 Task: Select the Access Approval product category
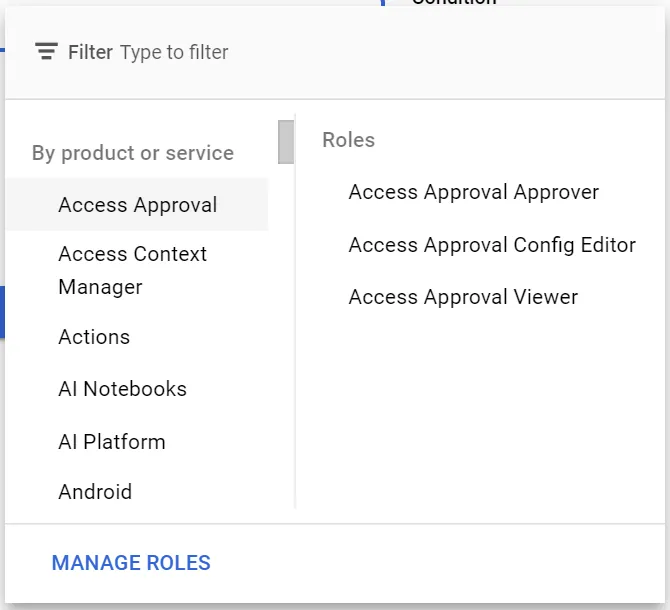click(x=138, y=205)
